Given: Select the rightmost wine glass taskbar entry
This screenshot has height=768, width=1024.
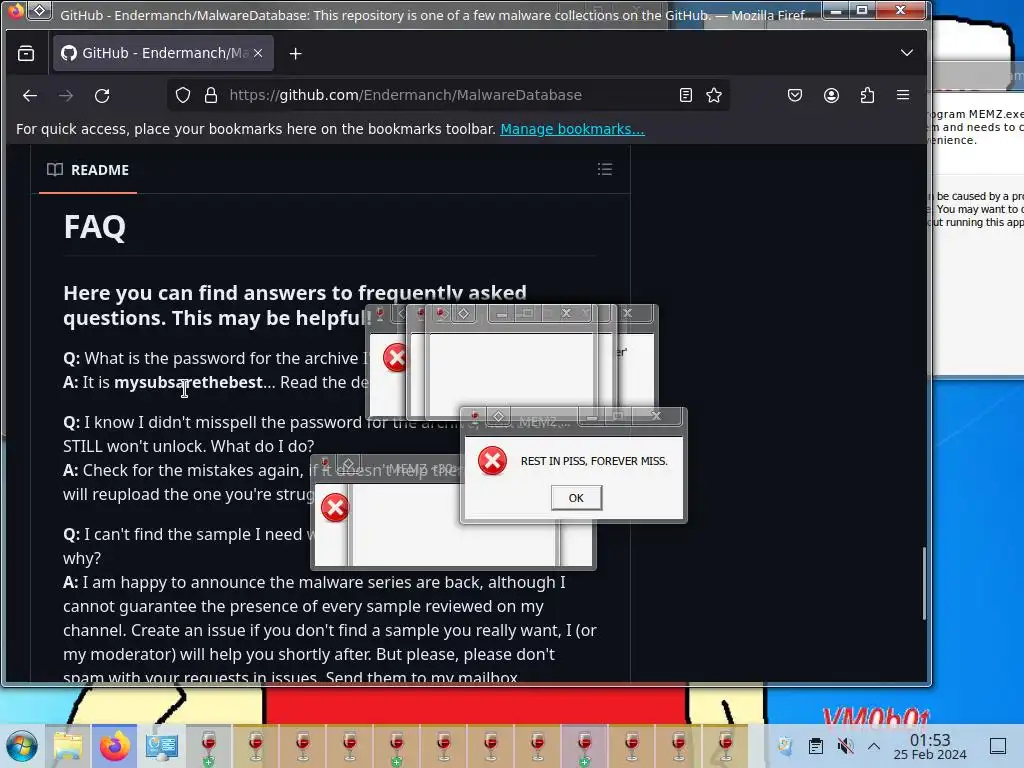Looking at the screenshot, I should 726,746.
